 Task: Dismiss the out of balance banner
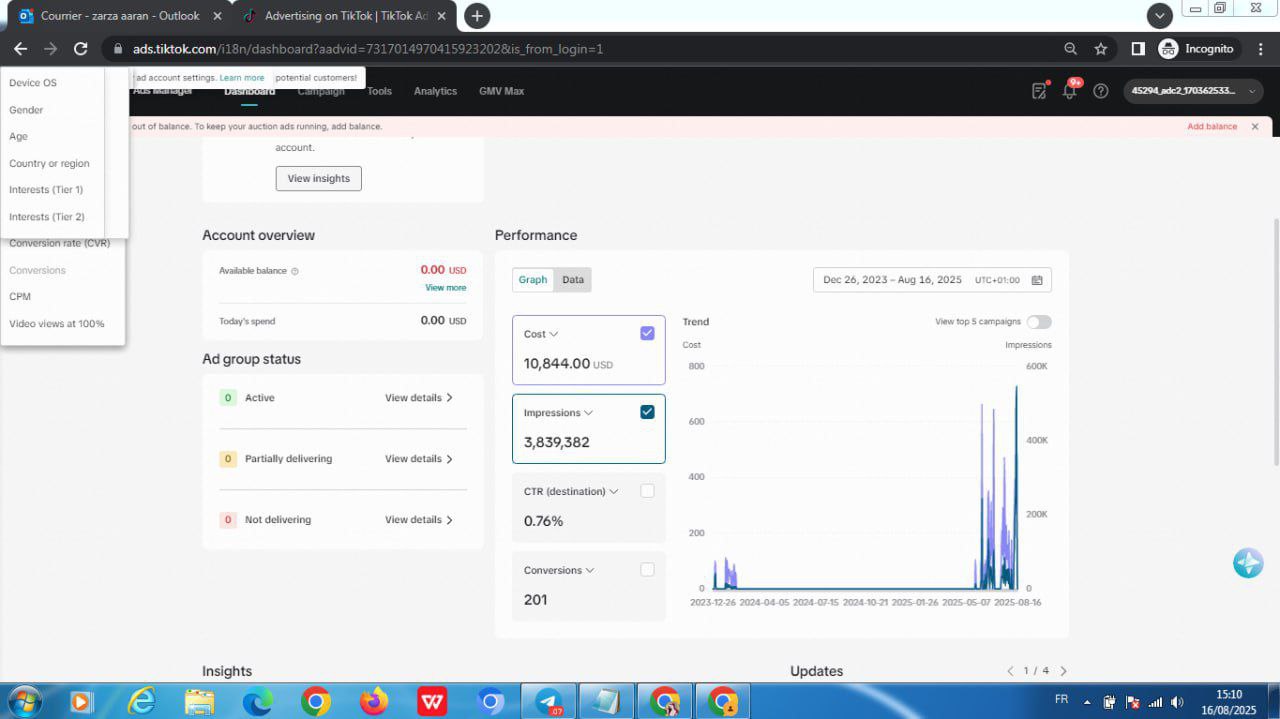pos(1255,127)
